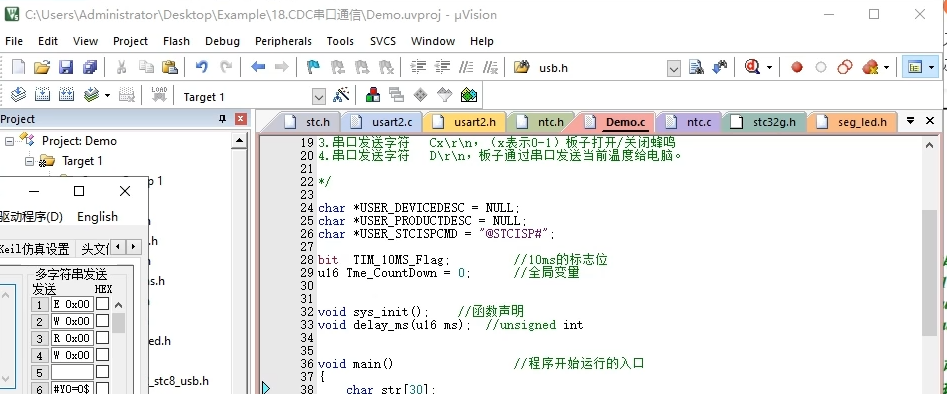
Task: Click the Save file toolbar icon
Action: (65, 67)
